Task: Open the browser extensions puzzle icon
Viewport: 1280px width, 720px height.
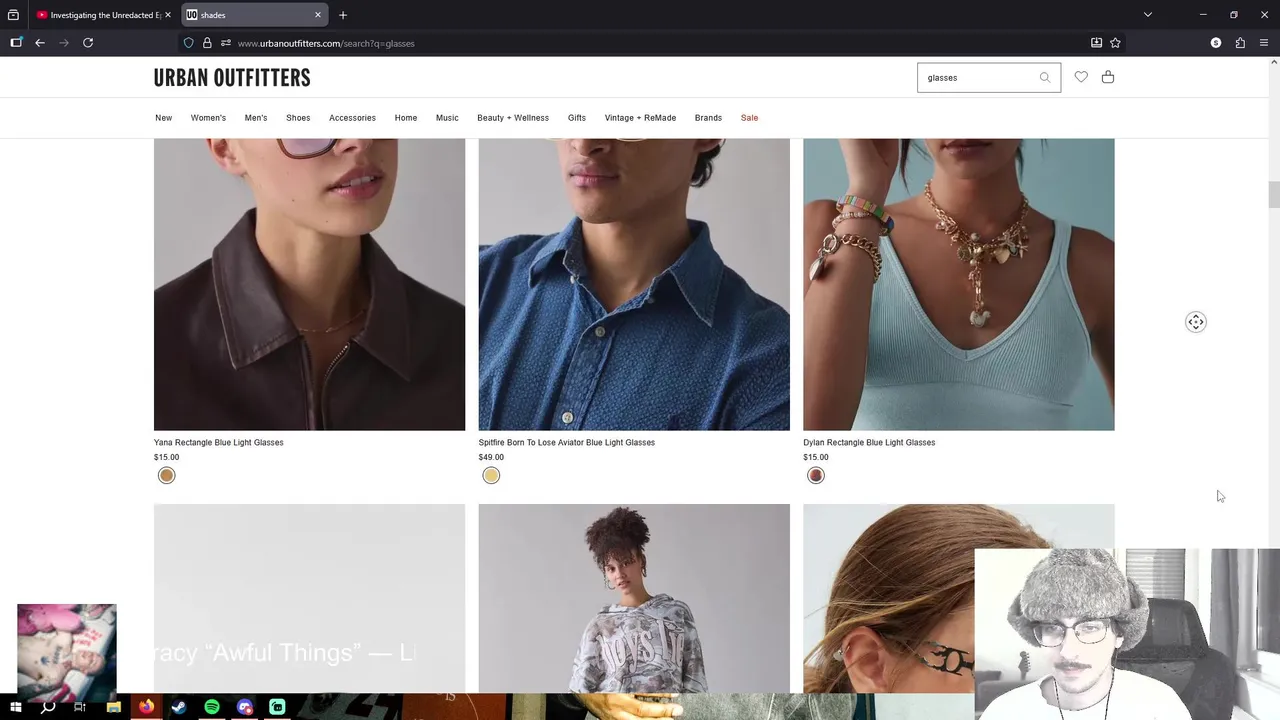Action: click(x=1240, y=43)
